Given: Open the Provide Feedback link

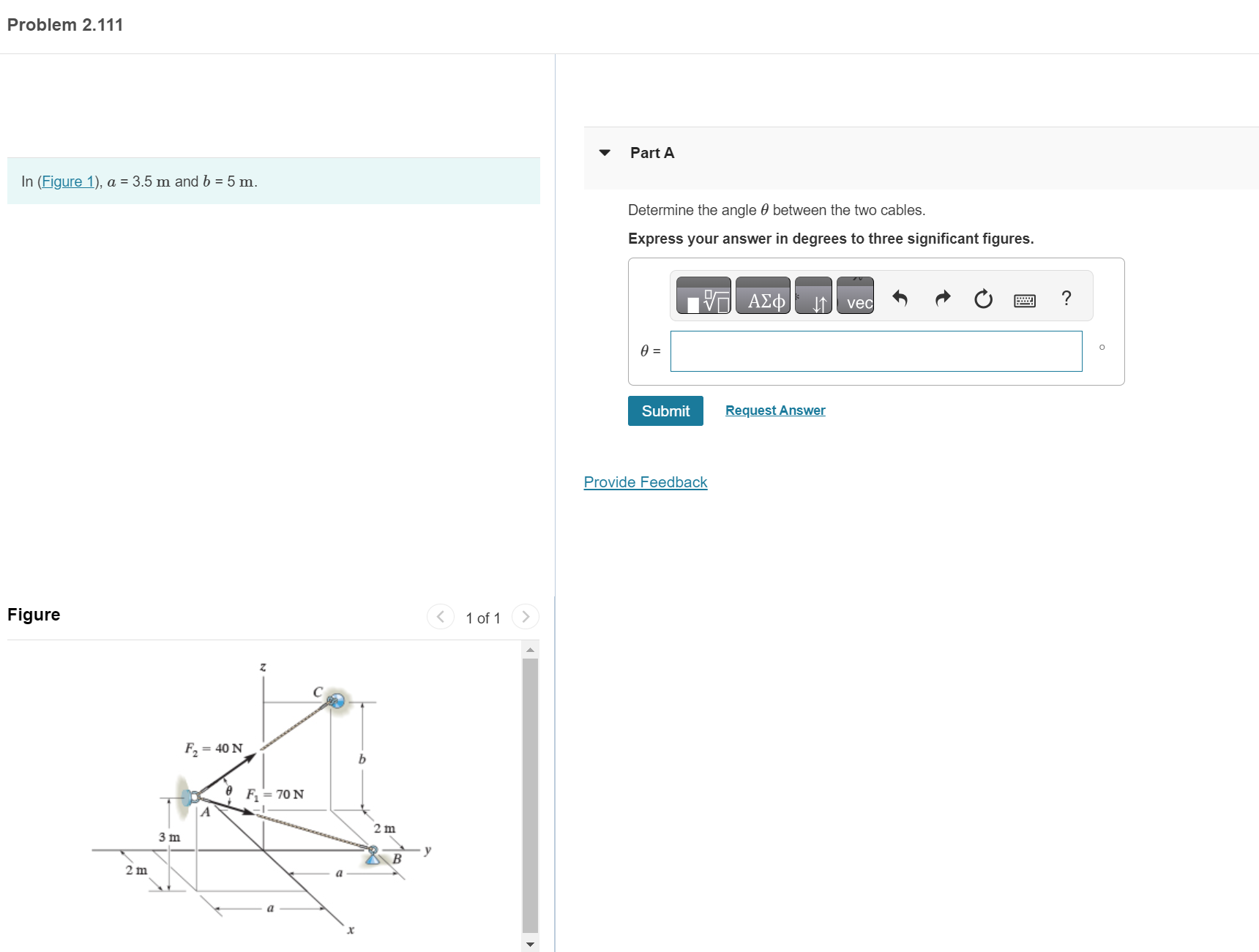Looking at the screenshot, I should pos(645,481).
